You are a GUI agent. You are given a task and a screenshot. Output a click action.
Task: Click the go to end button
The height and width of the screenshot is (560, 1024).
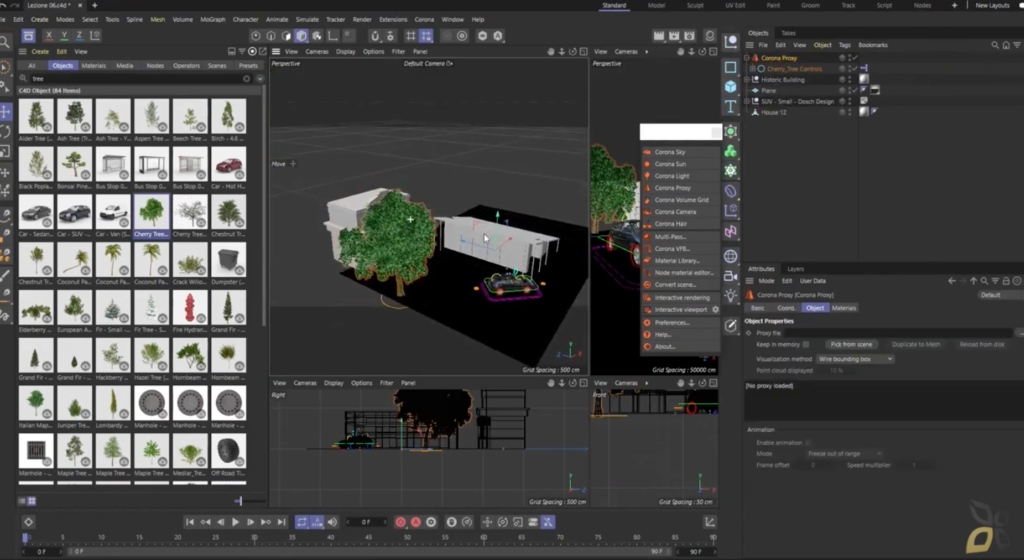coord(281,522)
